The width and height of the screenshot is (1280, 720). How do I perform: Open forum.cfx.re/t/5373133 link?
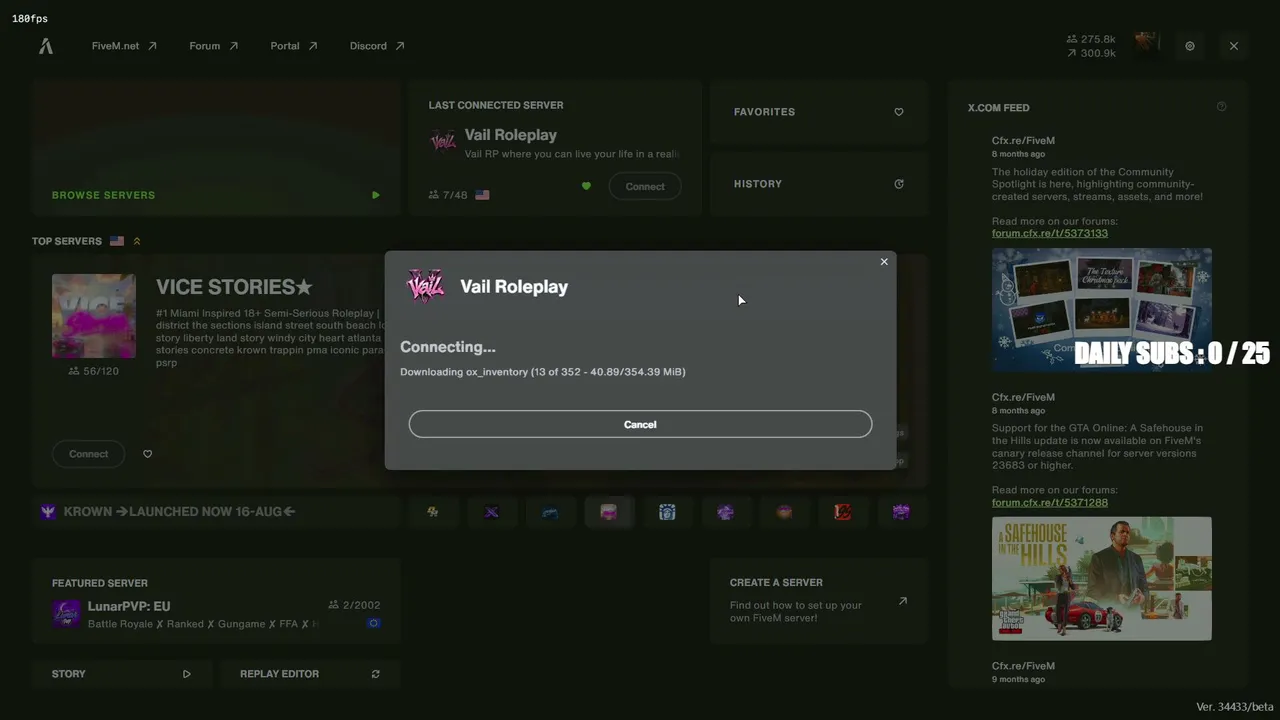pos(1050,233)
